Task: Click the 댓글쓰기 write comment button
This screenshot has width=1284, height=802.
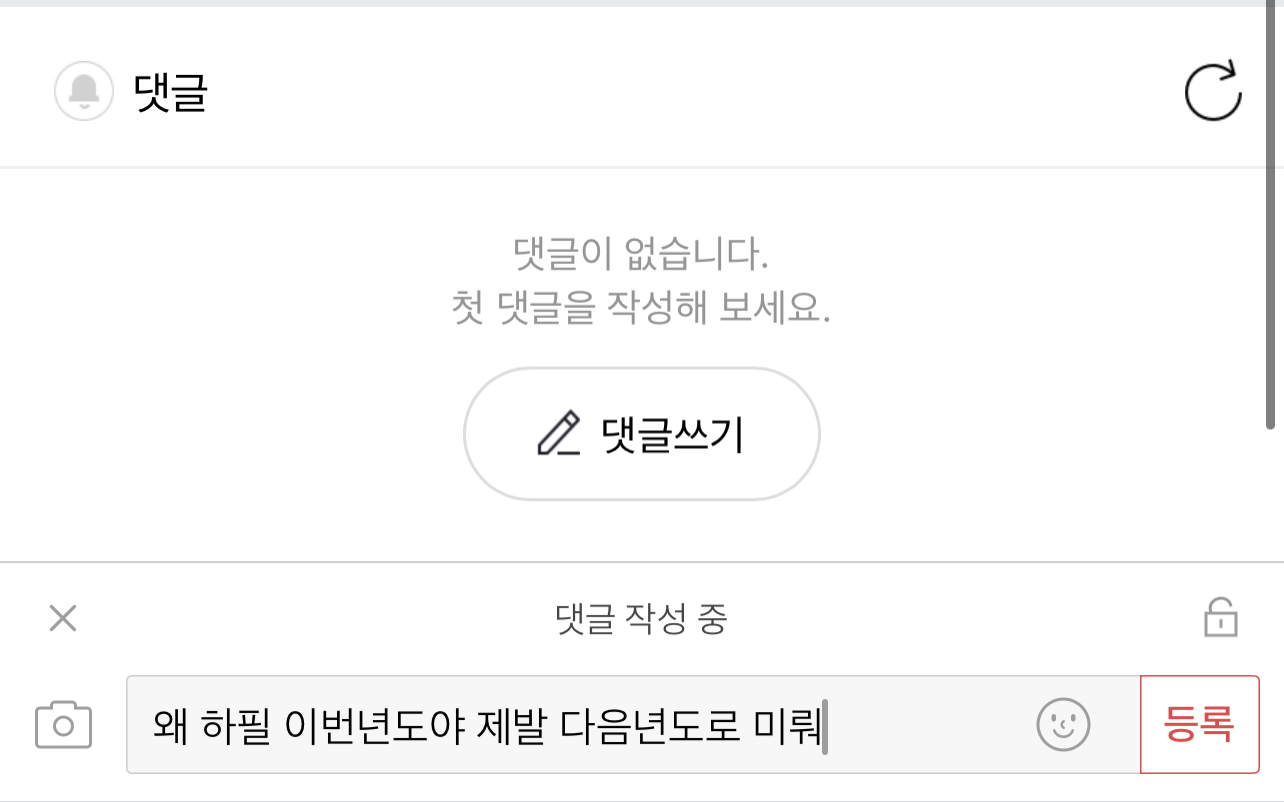Action: pos(641,432)
